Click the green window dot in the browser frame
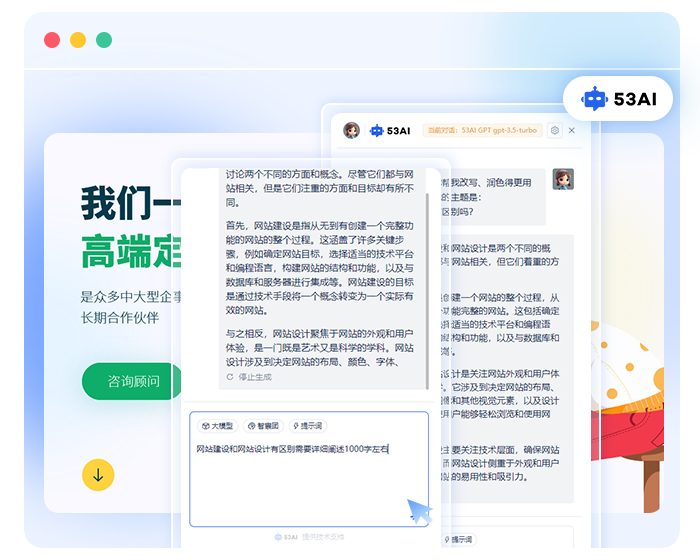The width and height of the screenshot is (700, 560). [x=104, y=40]
